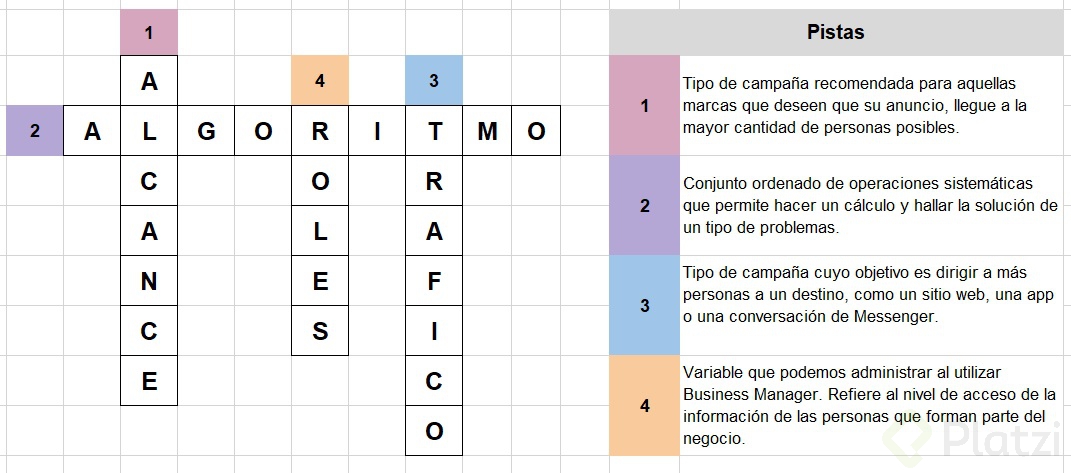This screenshot has width=1071, height=473.
Task: Select the clue text starting Conjunto ordenado
Action: point(870,206)
